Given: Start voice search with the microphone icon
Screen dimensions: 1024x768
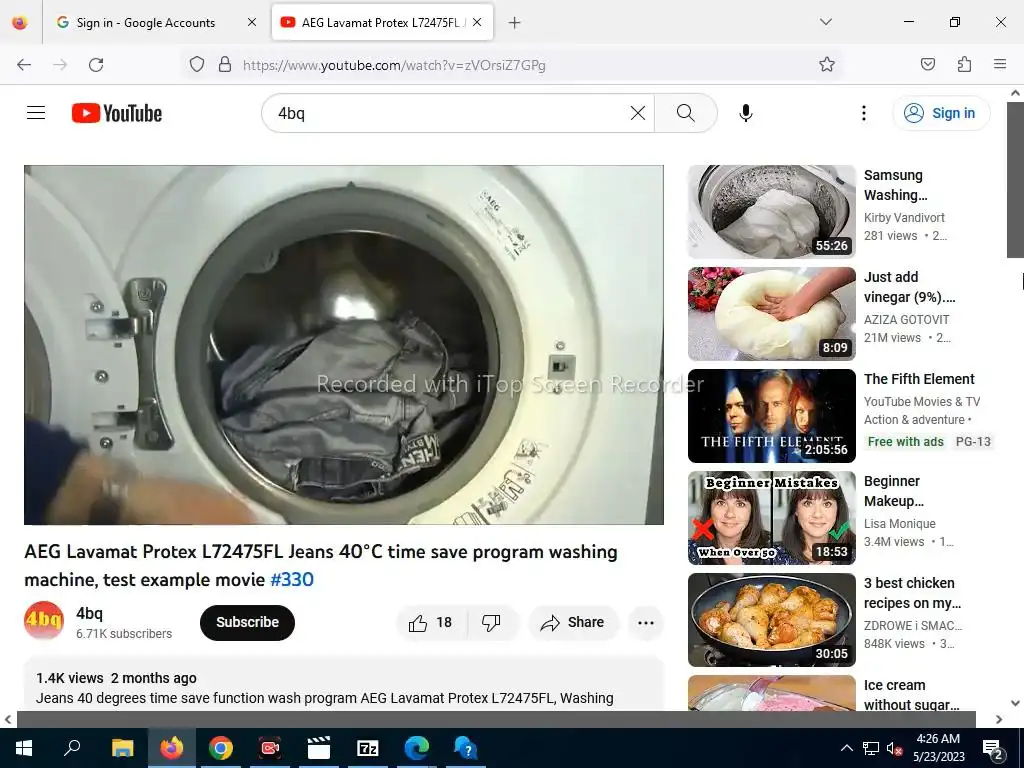Looking at the screenshot, I should coord(746,113).
